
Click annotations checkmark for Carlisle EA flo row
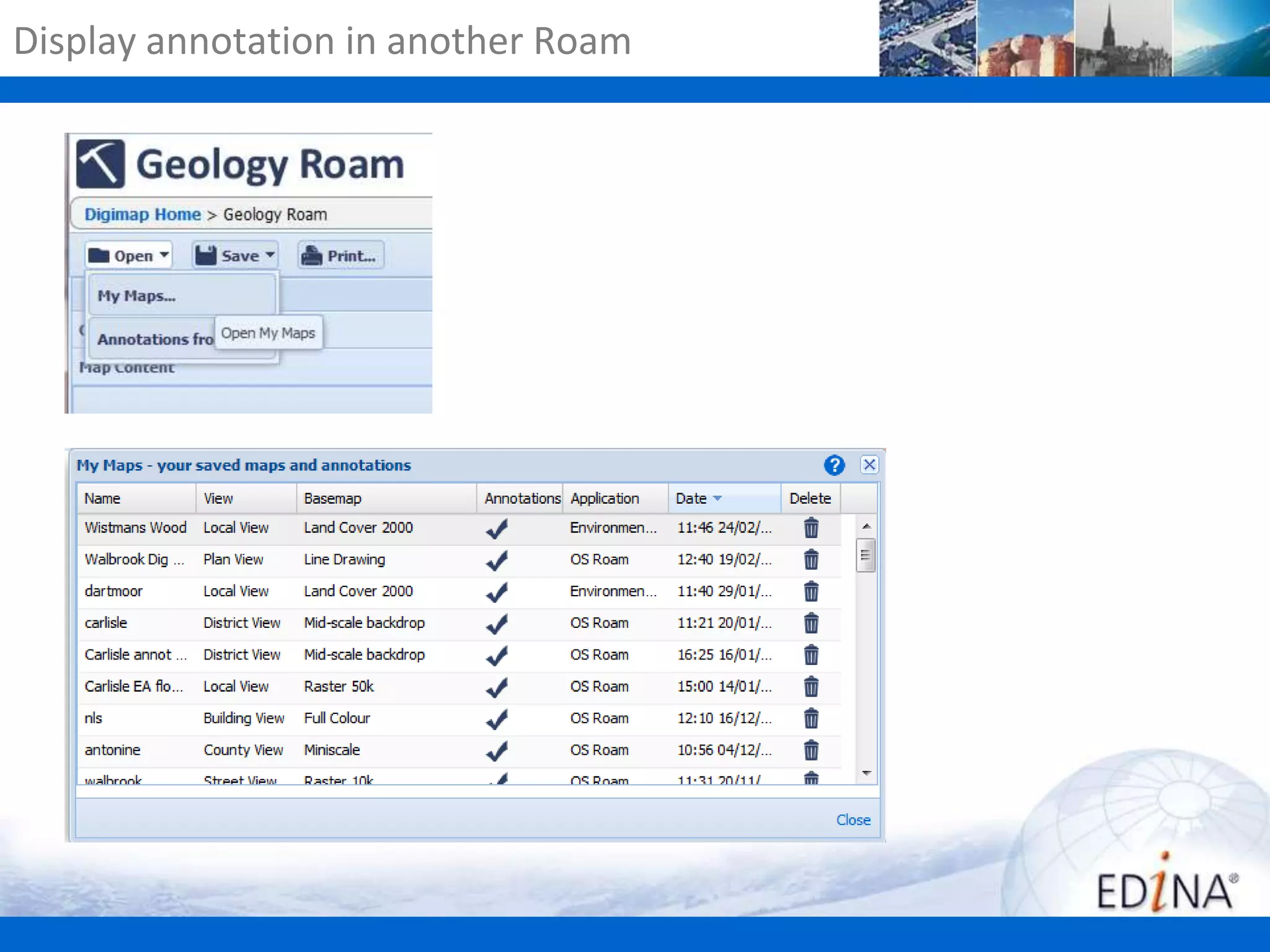click(x=497, y=687)
